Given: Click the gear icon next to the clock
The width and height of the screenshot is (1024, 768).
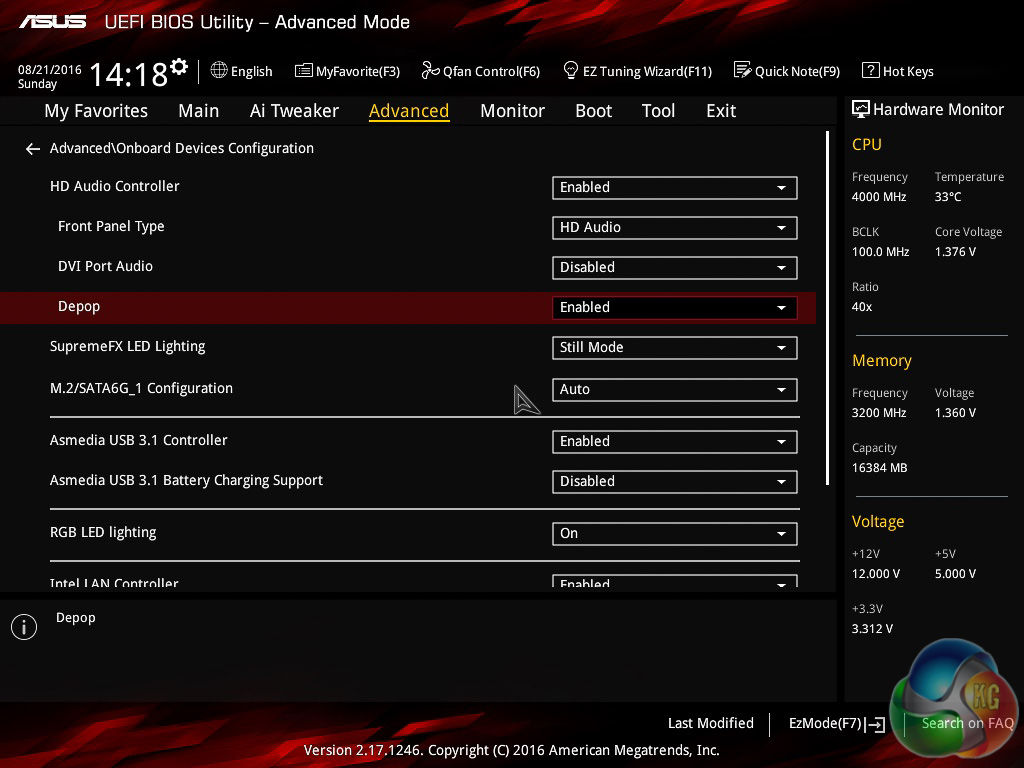Looking at the screenshot, I should (179, 67).
